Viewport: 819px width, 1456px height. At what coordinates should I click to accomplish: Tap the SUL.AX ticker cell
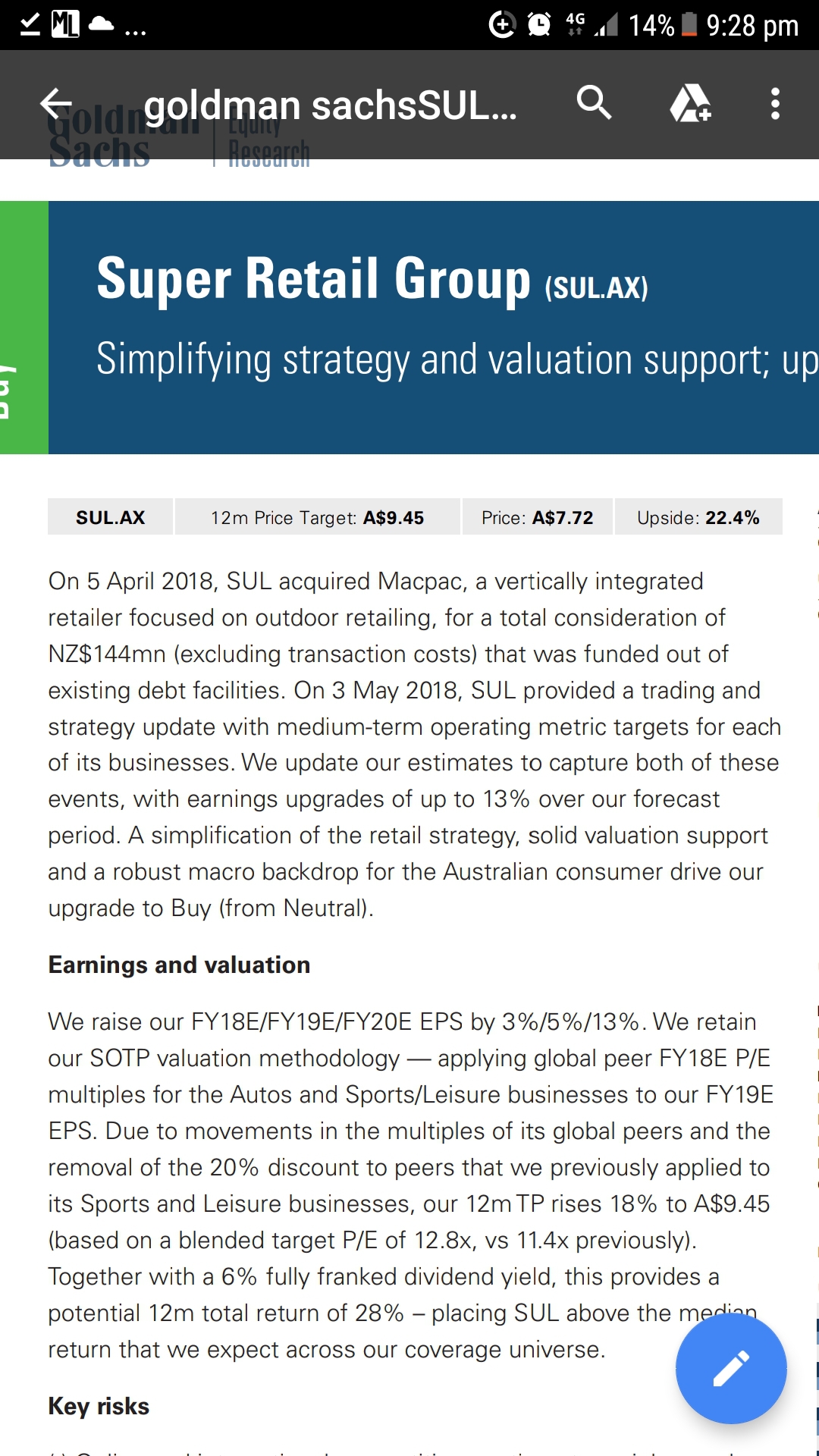[x=110, y=517]
